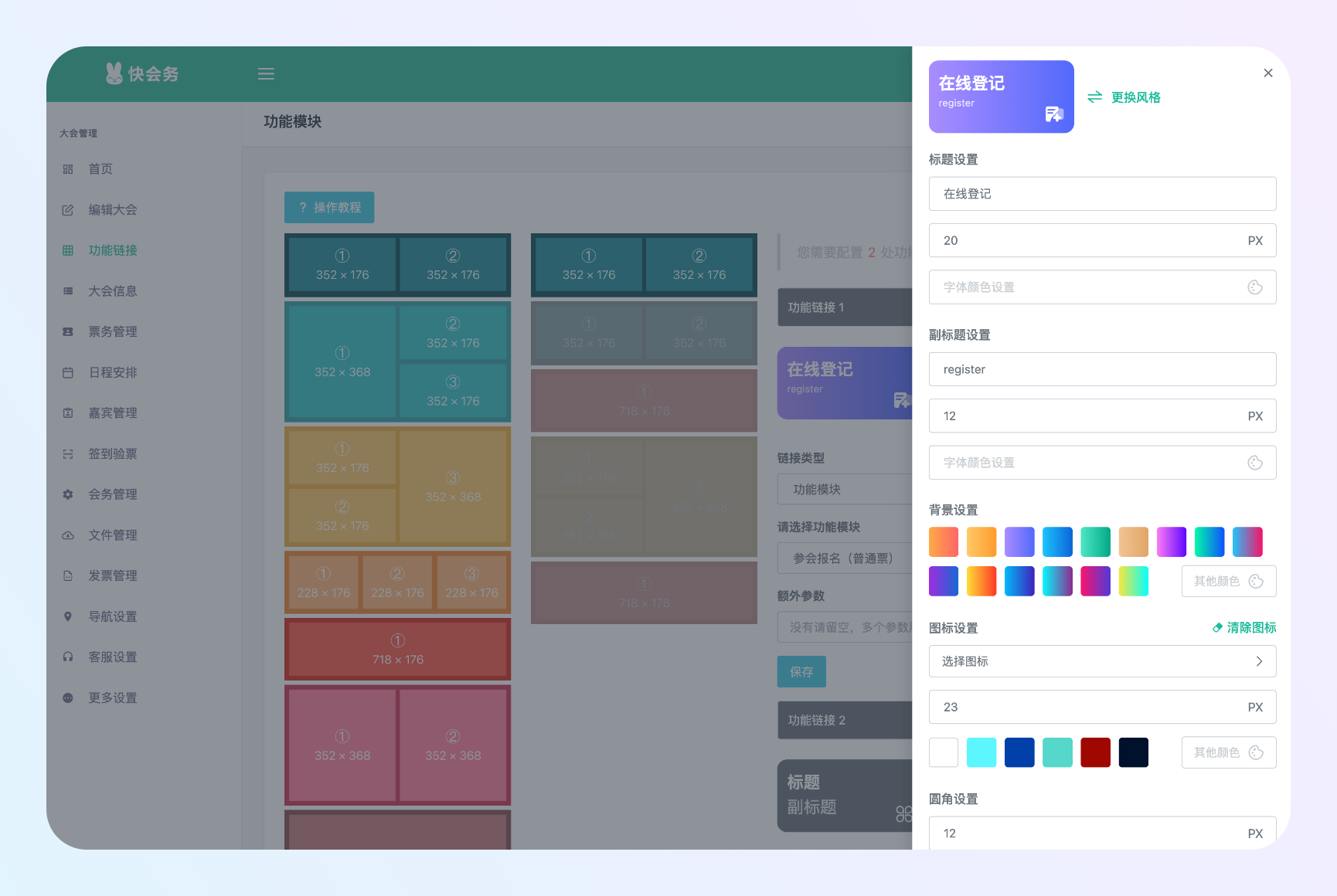The width and height of the screenshot is (1337, 896).
Task: Click the 快会务 rabbit logo
Action: pyautogui.click(x=142, y=73)
